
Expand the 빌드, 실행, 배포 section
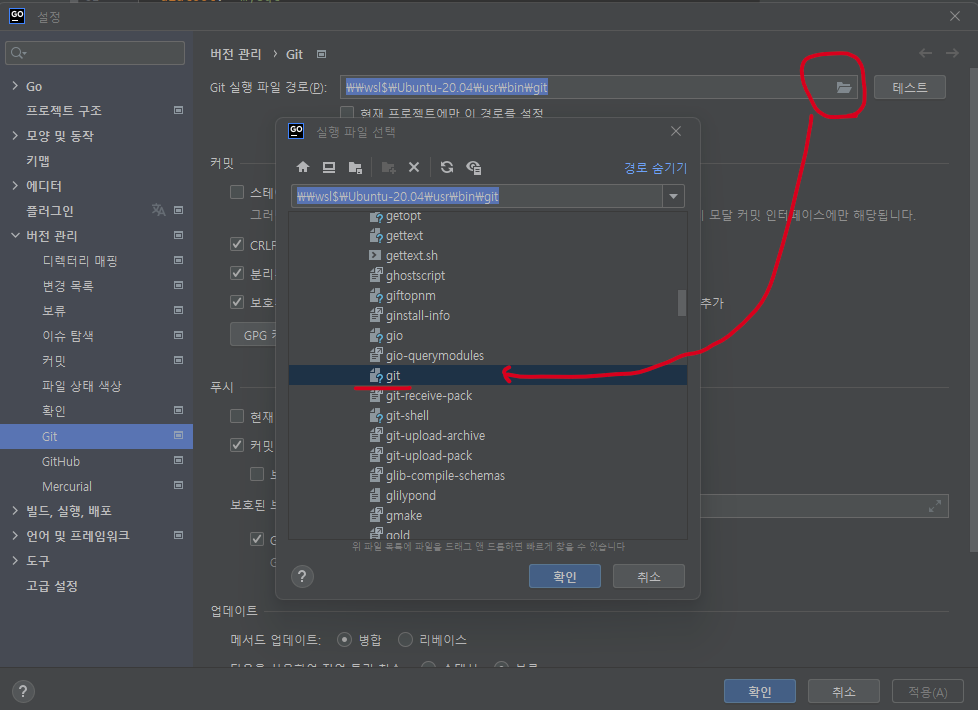tap(15, 510)
